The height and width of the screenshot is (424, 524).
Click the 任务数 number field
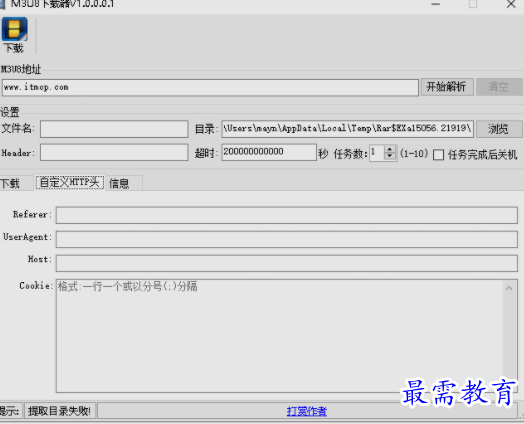click(x=377, y=153)
